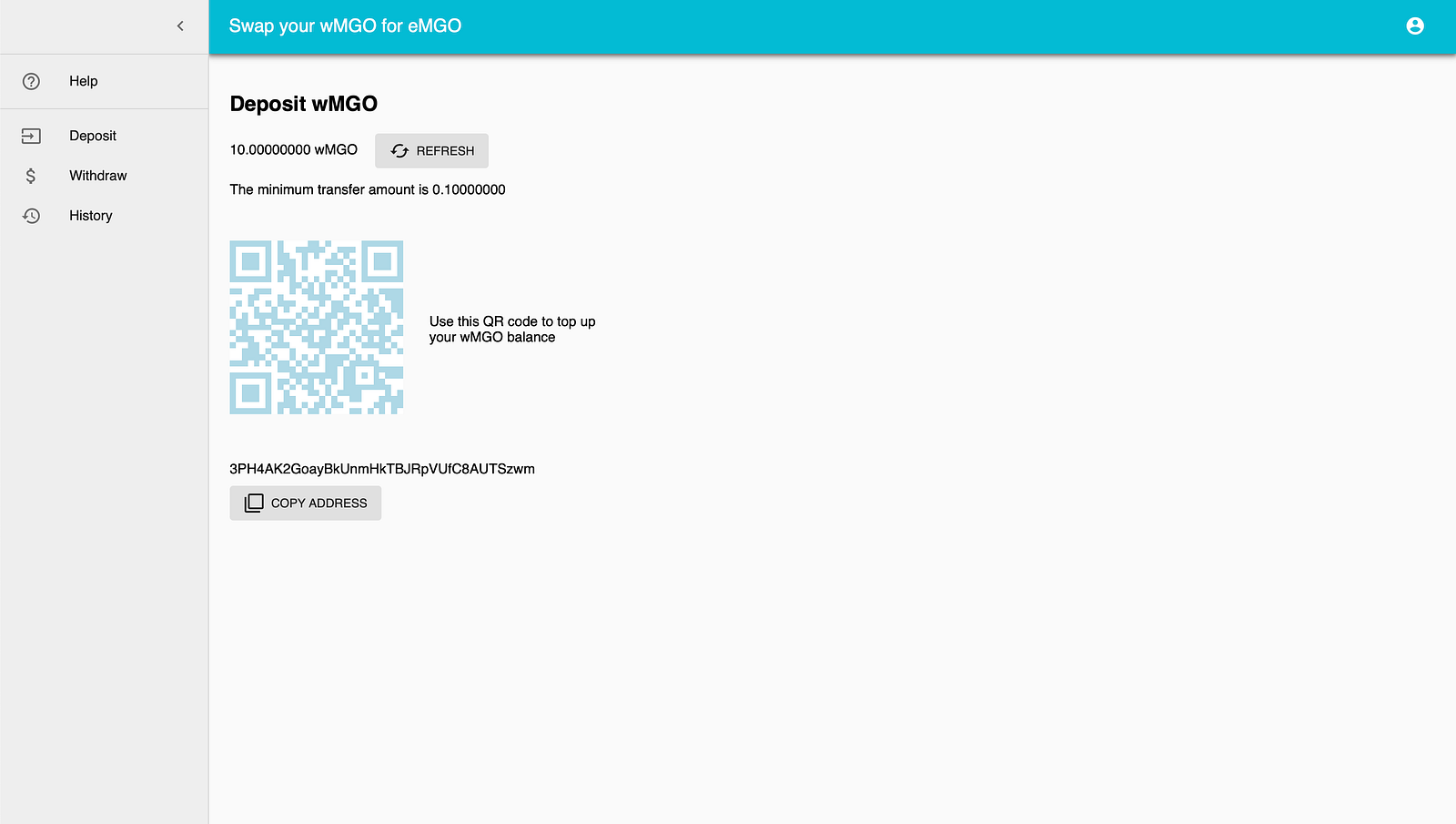Click the 'Swap your wMGO for eMGO' title

click(345, 26)
